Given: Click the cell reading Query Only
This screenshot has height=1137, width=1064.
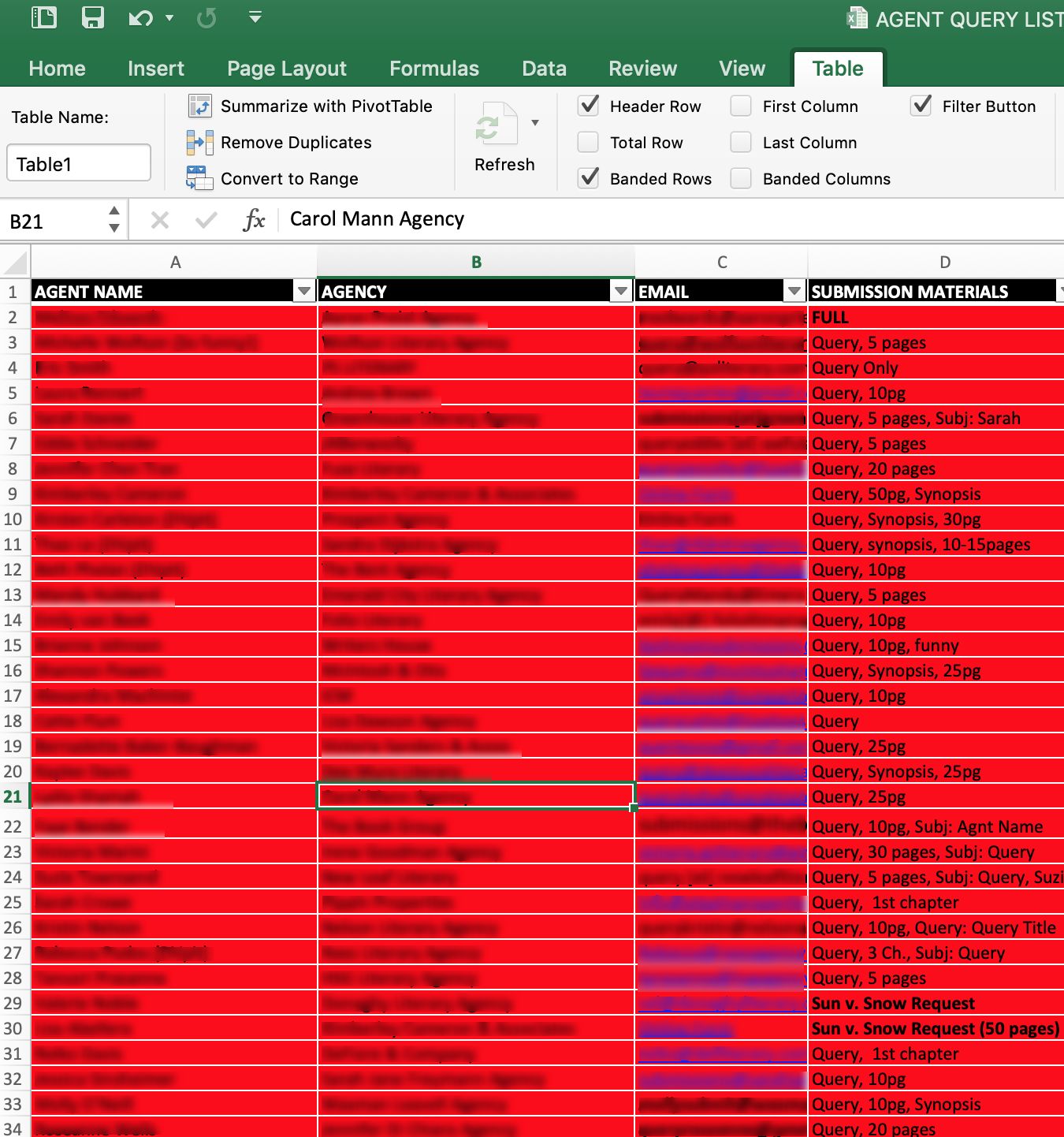Looking at the screenshot, I should click(936, 367).
